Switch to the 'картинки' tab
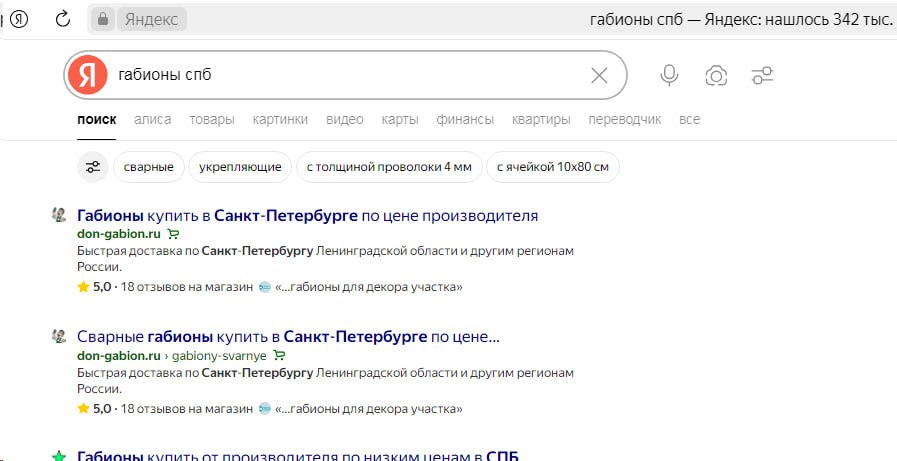 (x=280, y=119)
